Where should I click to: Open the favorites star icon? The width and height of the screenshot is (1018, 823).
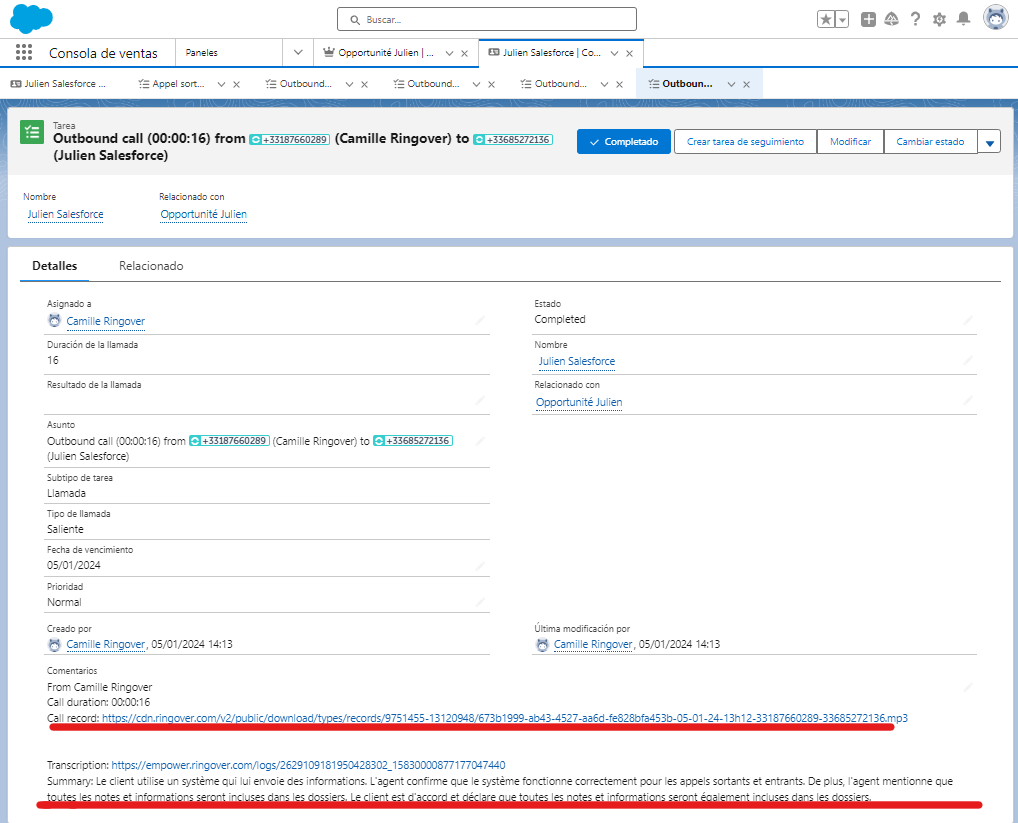pyautogui.click(x=826, y=19)
